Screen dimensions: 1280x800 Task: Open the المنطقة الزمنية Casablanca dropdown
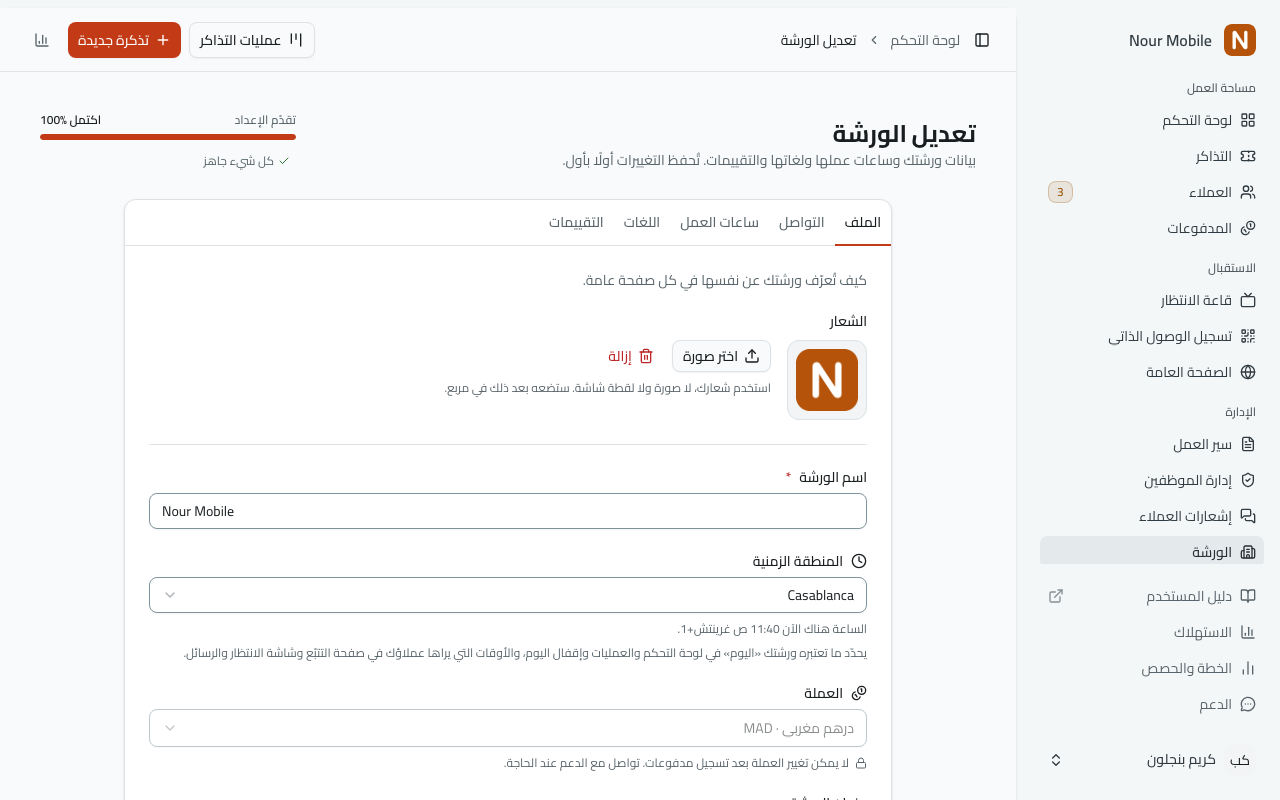[x=508, y=595]
